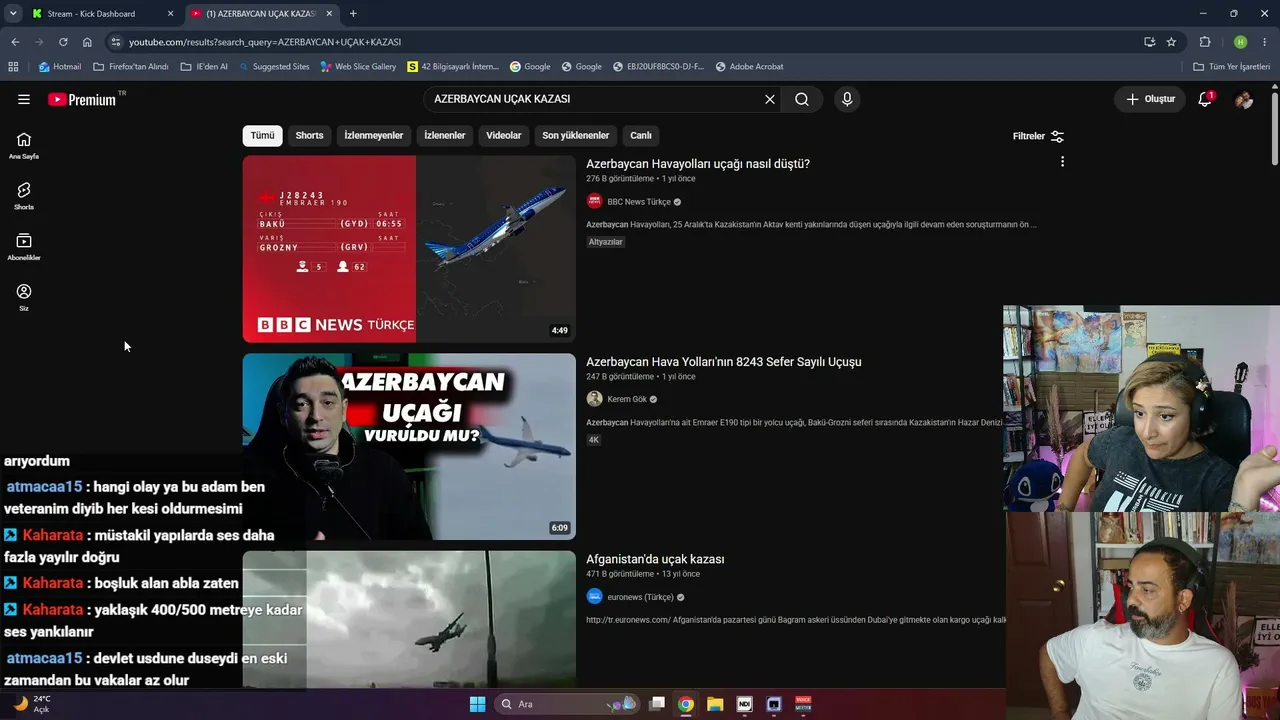Open the Web Slice Gallery bookmark
The width and height of the screenshot is (1280, 720).
tap(358, 67)
